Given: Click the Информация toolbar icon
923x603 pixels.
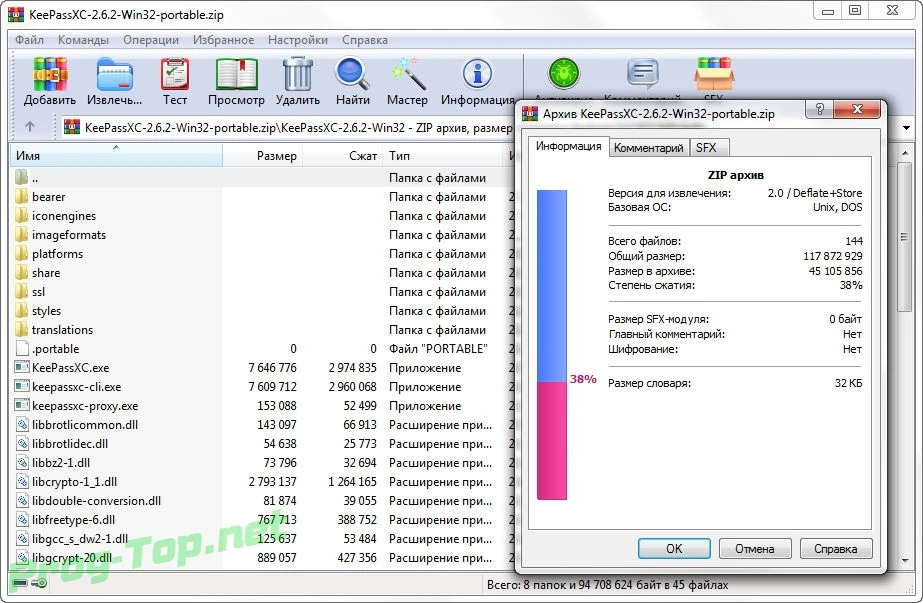Looking at the screenshot, I should (x=477, y=74).
